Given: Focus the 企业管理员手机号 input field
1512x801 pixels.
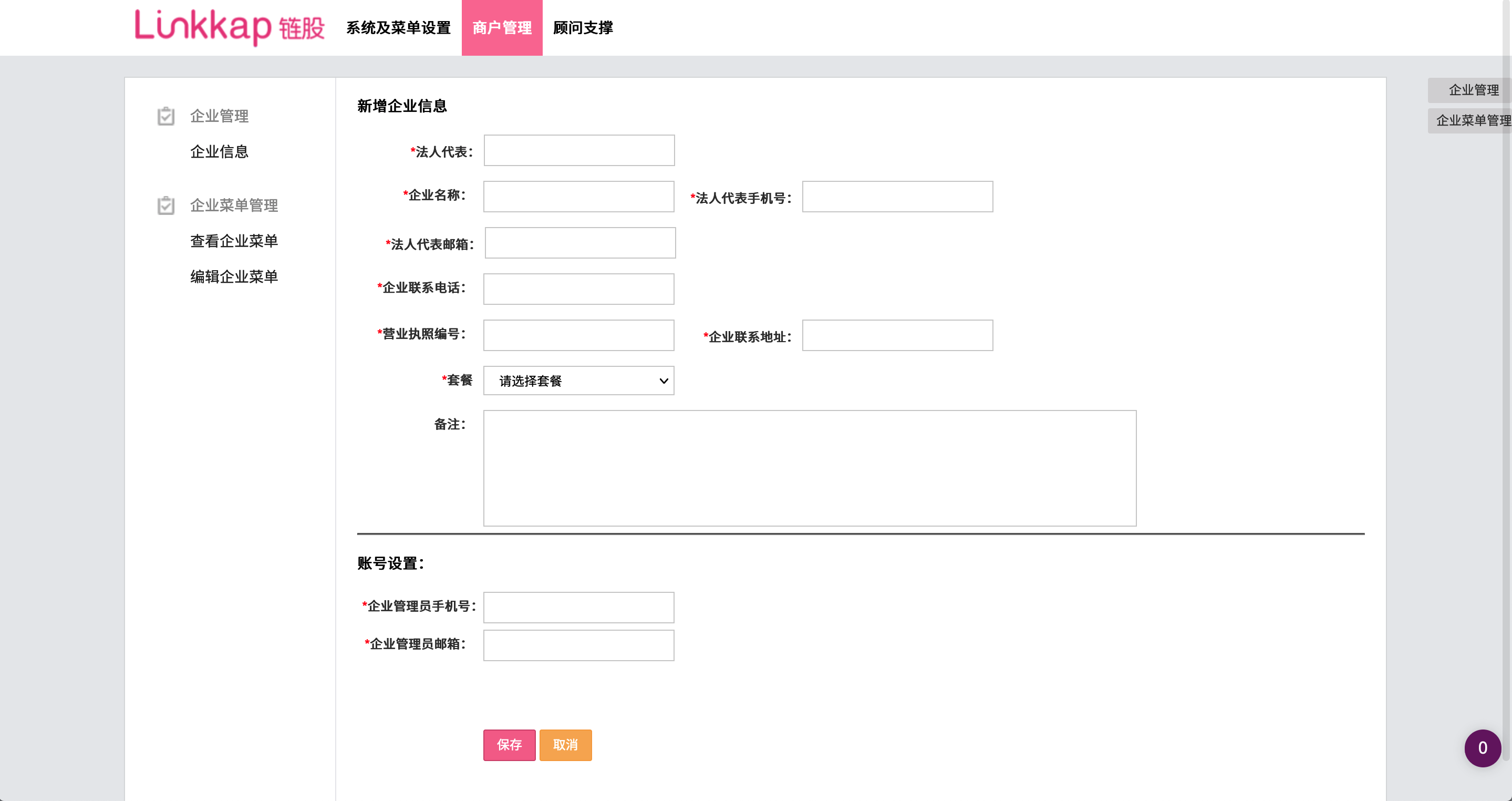Looking at the screenshot, I should click(x=579, y=607).
